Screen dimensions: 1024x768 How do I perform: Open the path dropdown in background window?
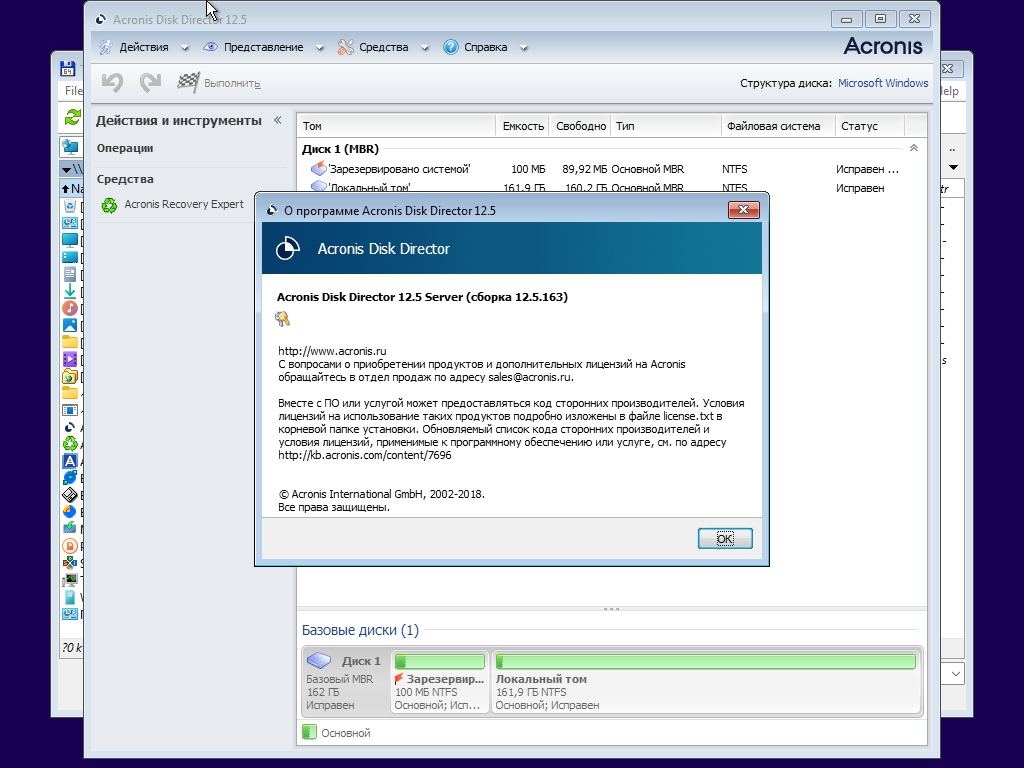[x=66, y=170]
